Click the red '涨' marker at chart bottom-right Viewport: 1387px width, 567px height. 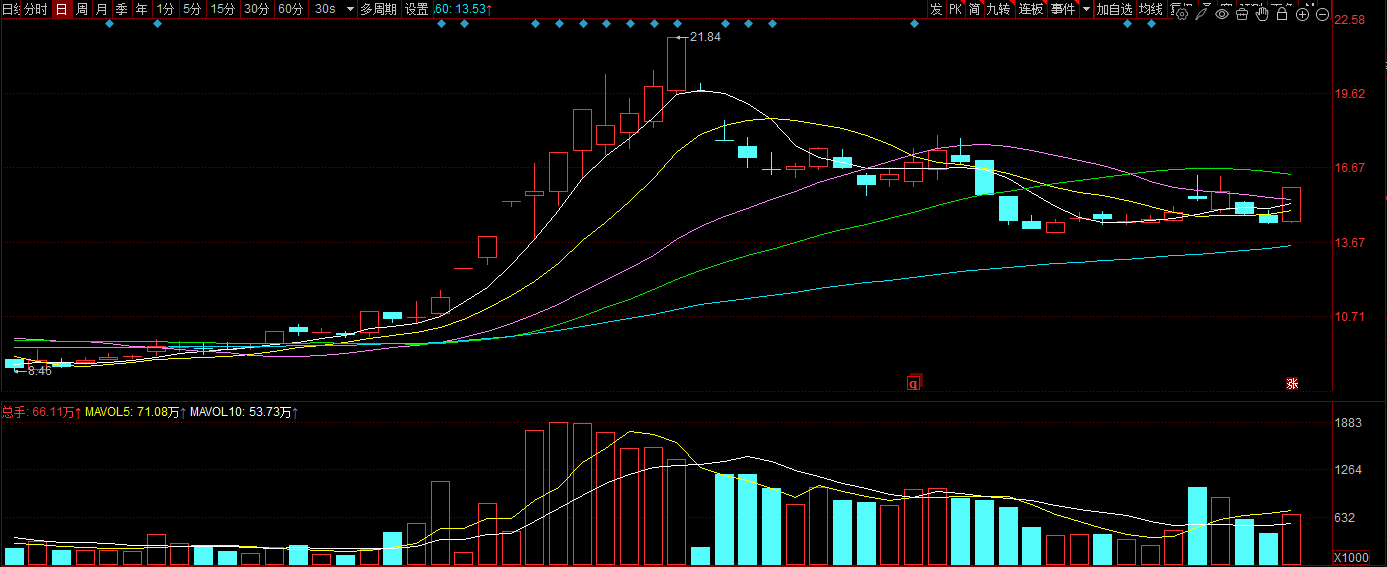pos(1291,382)
